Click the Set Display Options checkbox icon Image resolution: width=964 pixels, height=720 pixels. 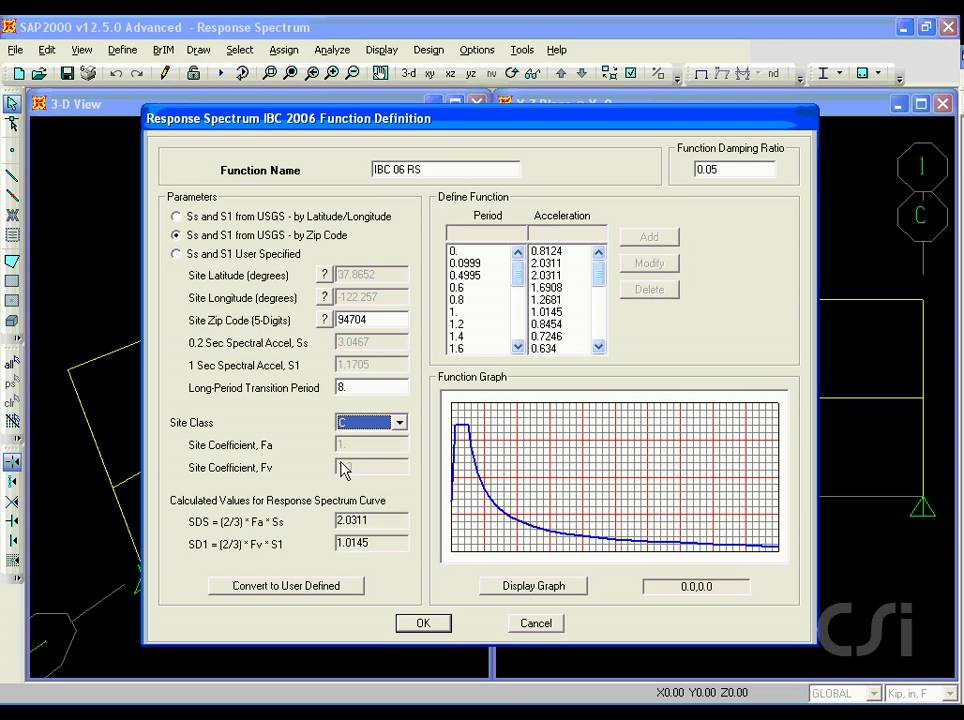(x=631, y=73)
